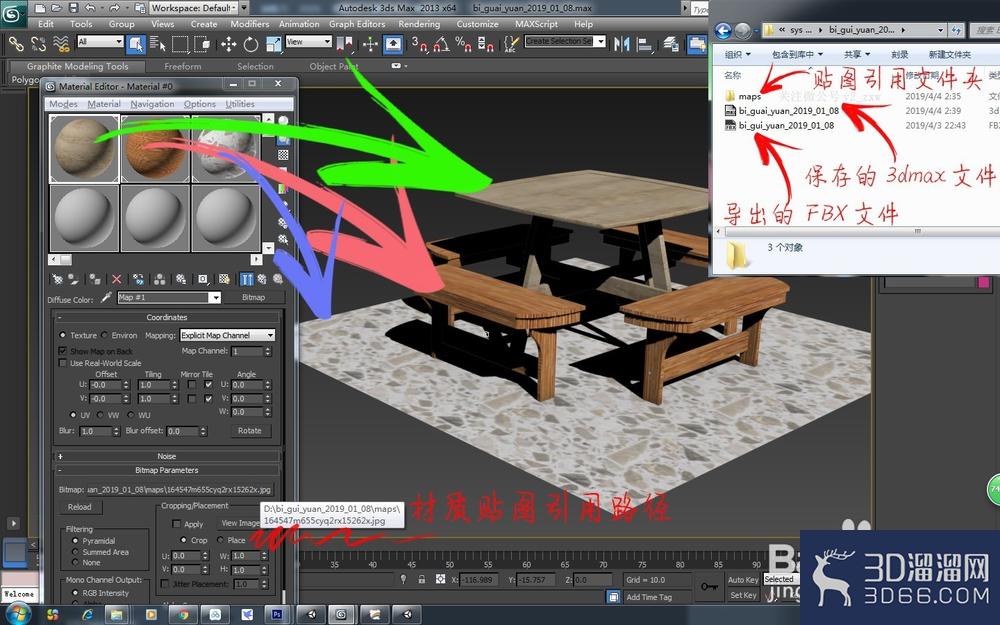Viewport: 1000px width, 625px height.
Task: Open the Mirror tool
Action: tap(621, 43)
